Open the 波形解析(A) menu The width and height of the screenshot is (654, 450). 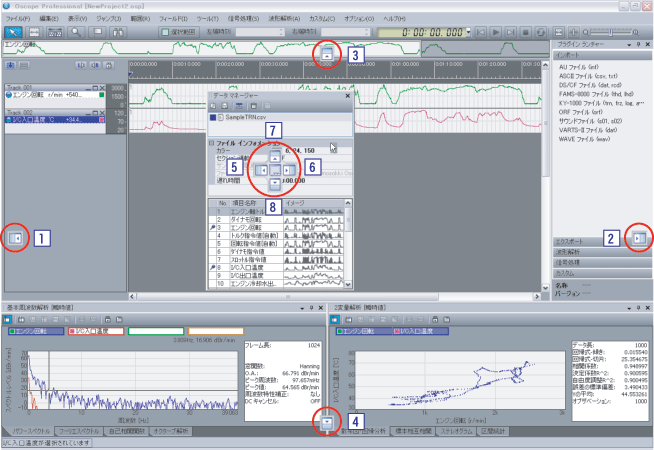click(284, 19)
